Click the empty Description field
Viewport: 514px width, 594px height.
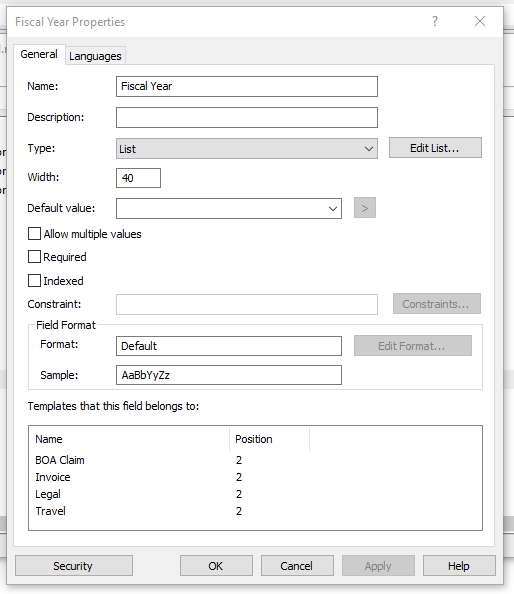click(x=247, y=117)
